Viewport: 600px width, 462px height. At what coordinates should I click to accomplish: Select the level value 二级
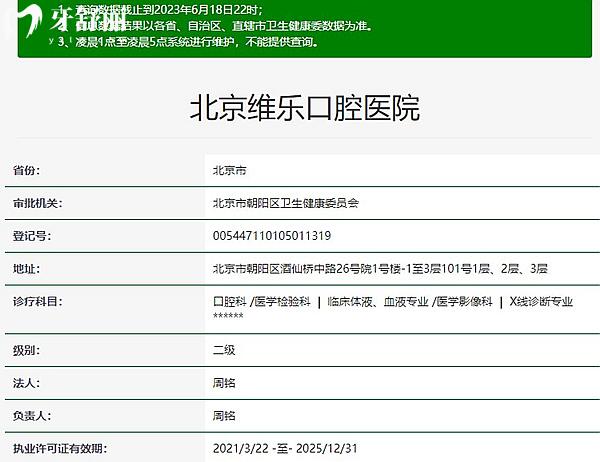click(x=224, y=350)
